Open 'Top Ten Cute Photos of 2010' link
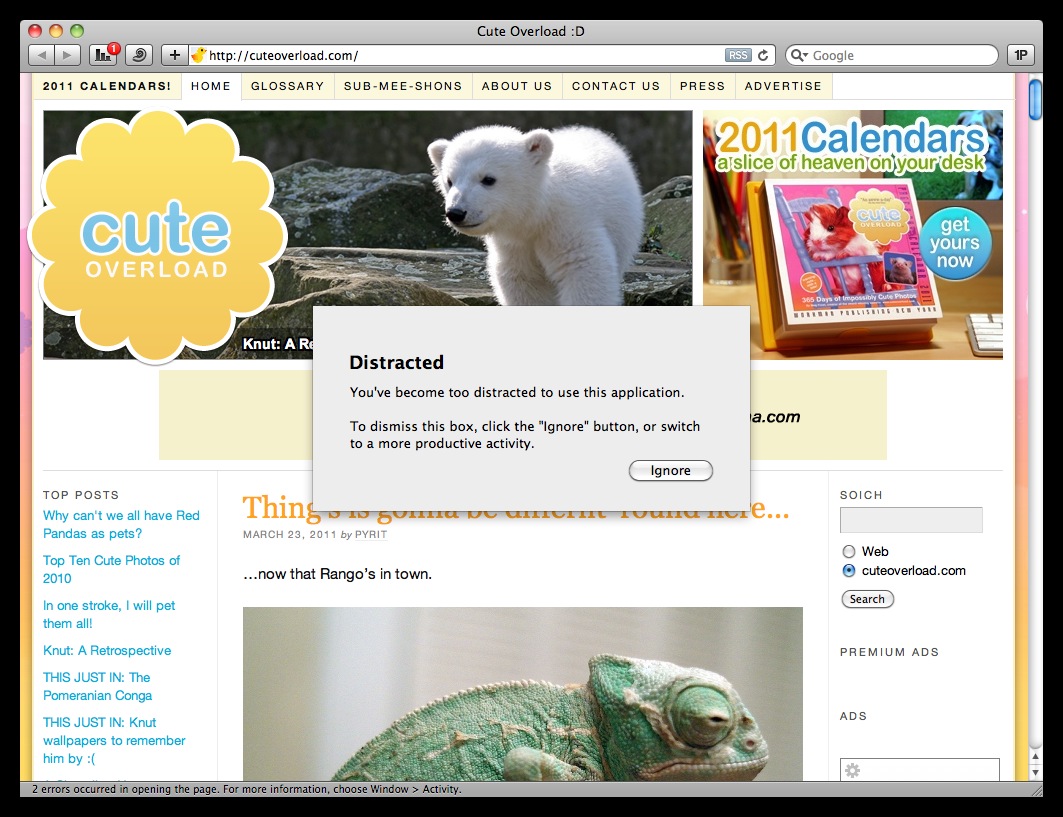Viewport: 1063px width, 817px height. click(x=111, y=570)
